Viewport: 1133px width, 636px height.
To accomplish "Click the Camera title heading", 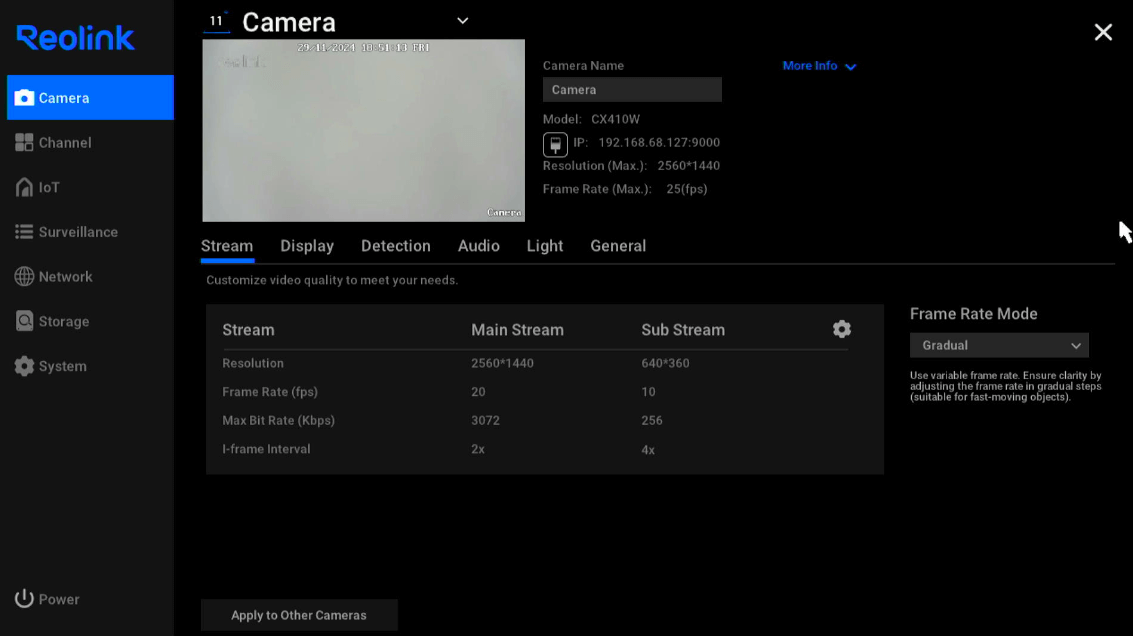I will (x=289, y=22).
